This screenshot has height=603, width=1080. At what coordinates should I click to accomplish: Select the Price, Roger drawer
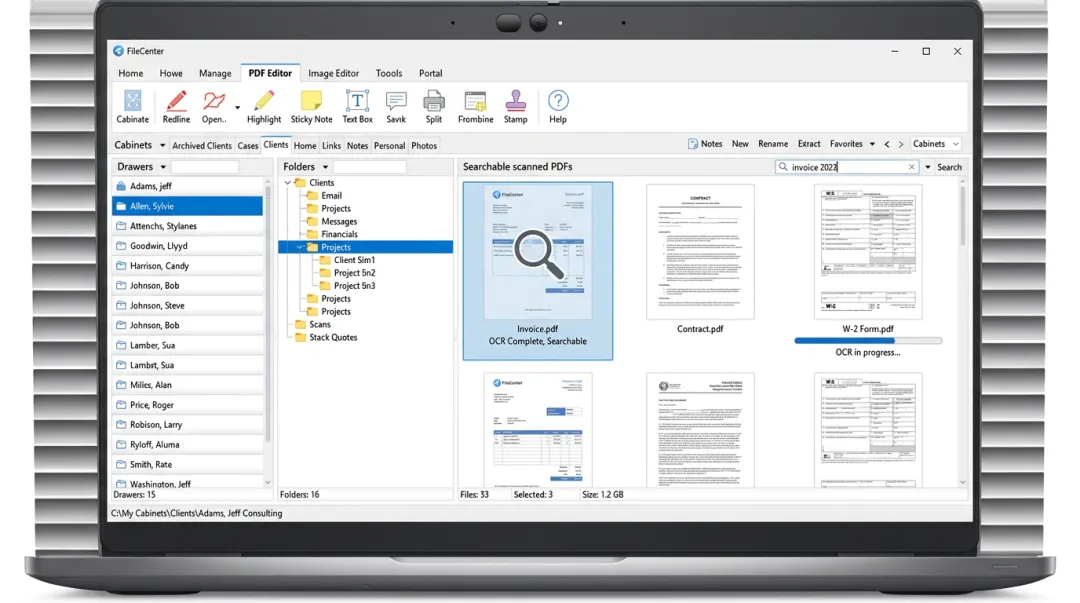tap(187, 405)
